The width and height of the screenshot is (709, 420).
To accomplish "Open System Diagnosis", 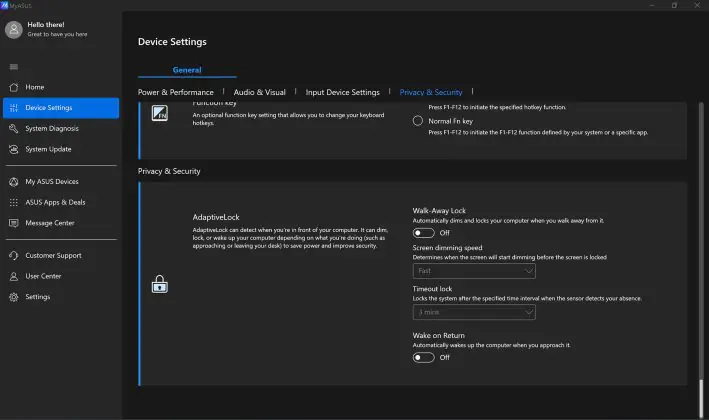I will pos(61,128).
